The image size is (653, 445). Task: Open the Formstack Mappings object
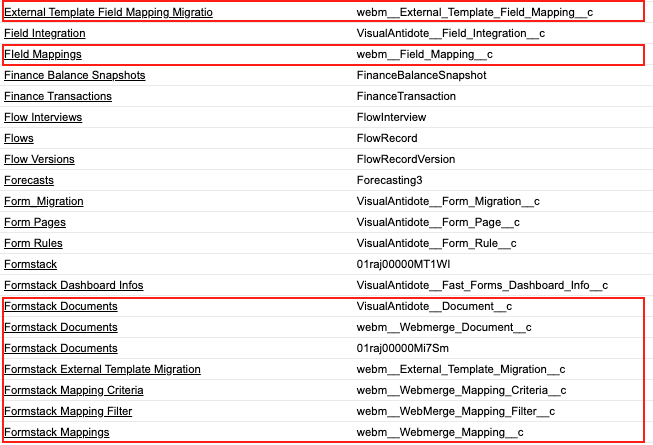[x=57, y=432]
